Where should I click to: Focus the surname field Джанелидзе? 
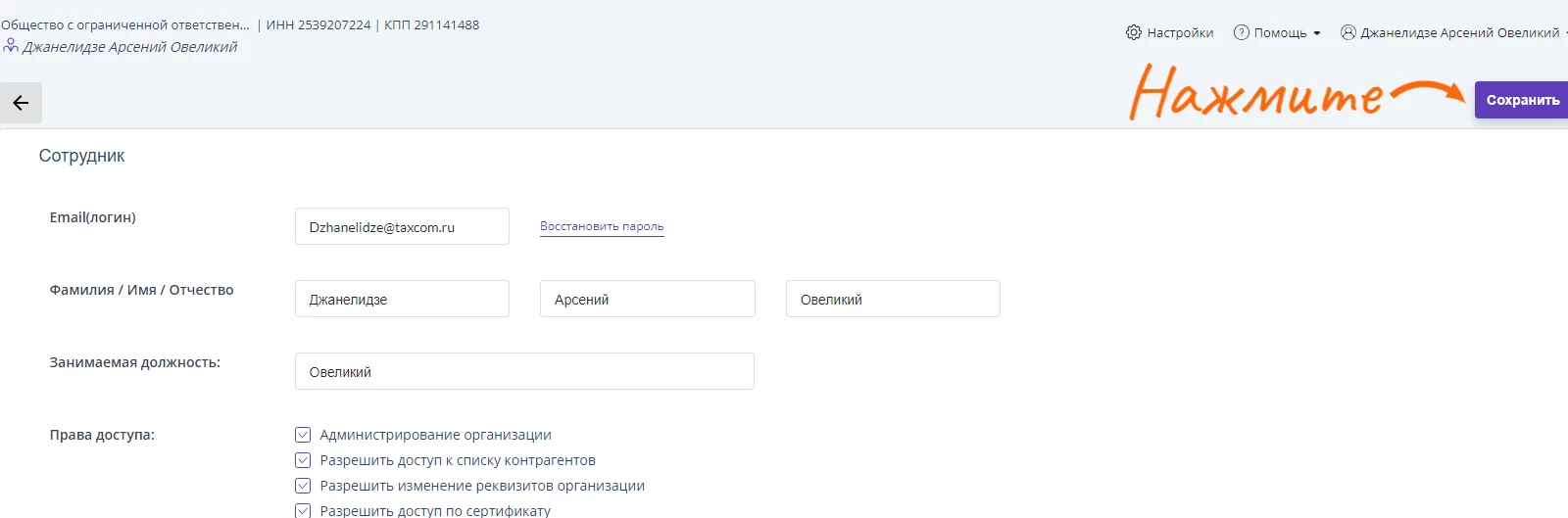[402, 299]
